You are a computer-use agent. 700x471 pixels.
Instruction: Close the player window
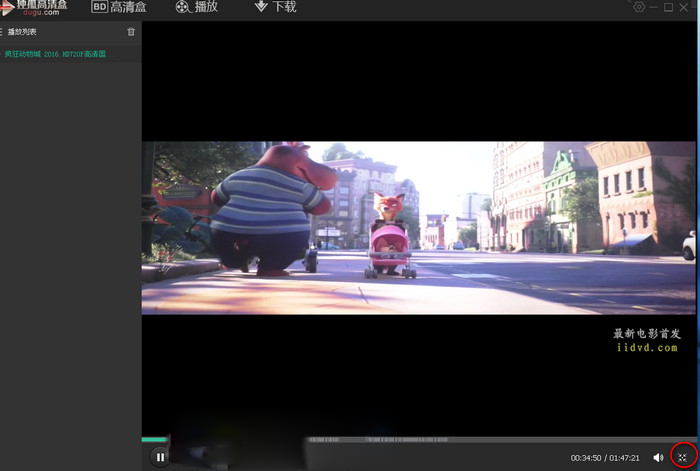(683, 7)
